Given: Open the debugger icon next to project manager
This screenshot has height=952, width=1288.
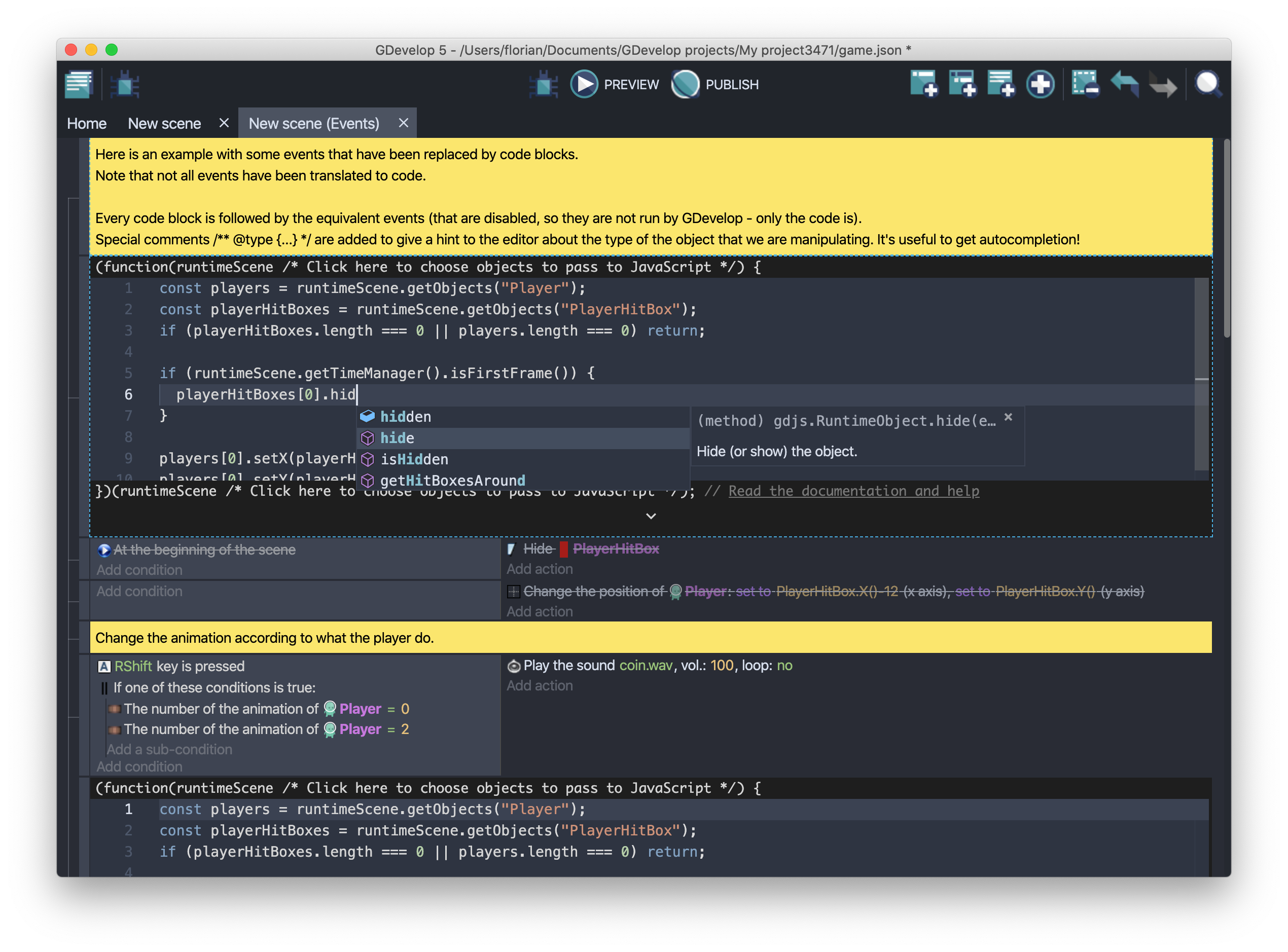Looking at the screenshot, I should tap(124, 85).
